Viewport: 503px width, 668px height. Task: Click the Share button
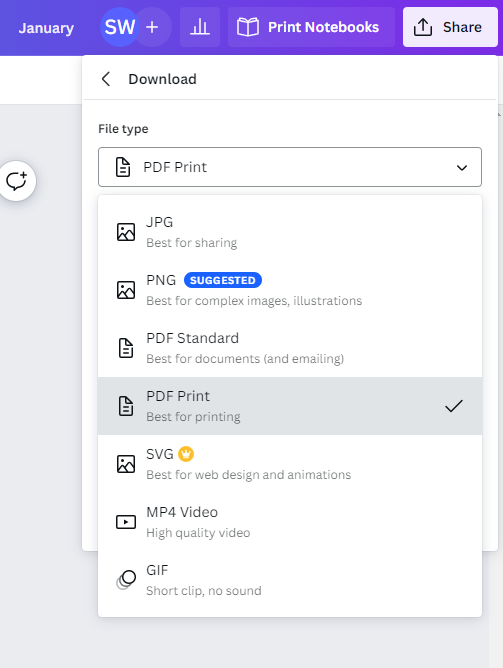(450, 27)
